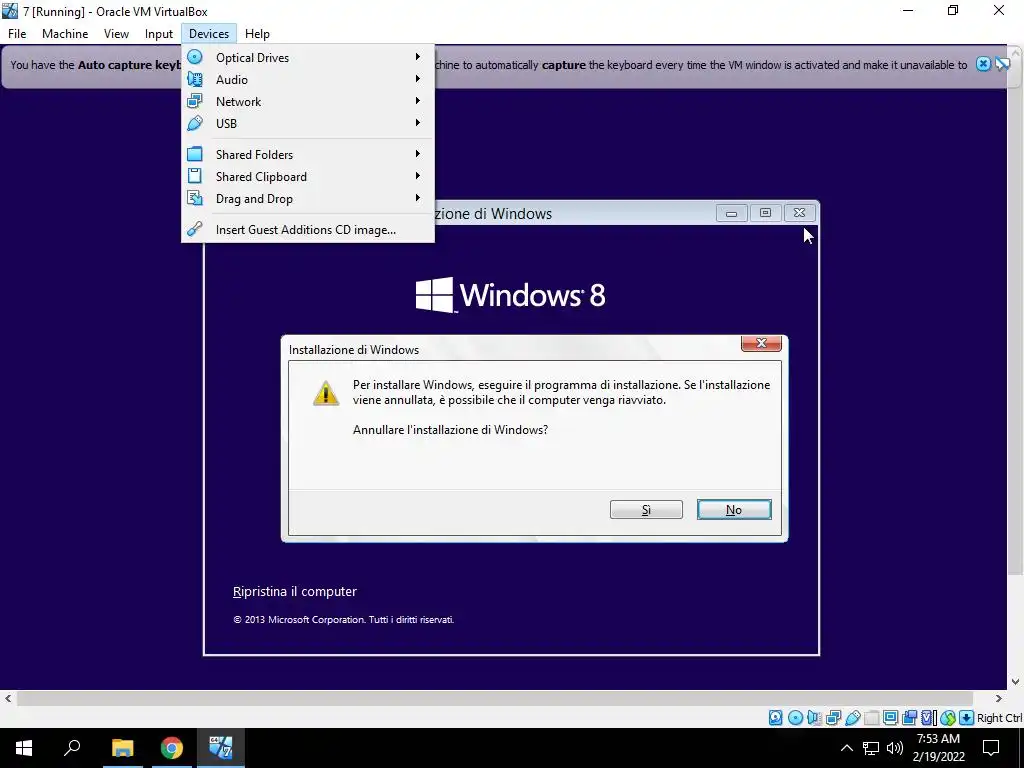Click the Shared Clipboard icon
1024x768 pixels.
(195, 176)
